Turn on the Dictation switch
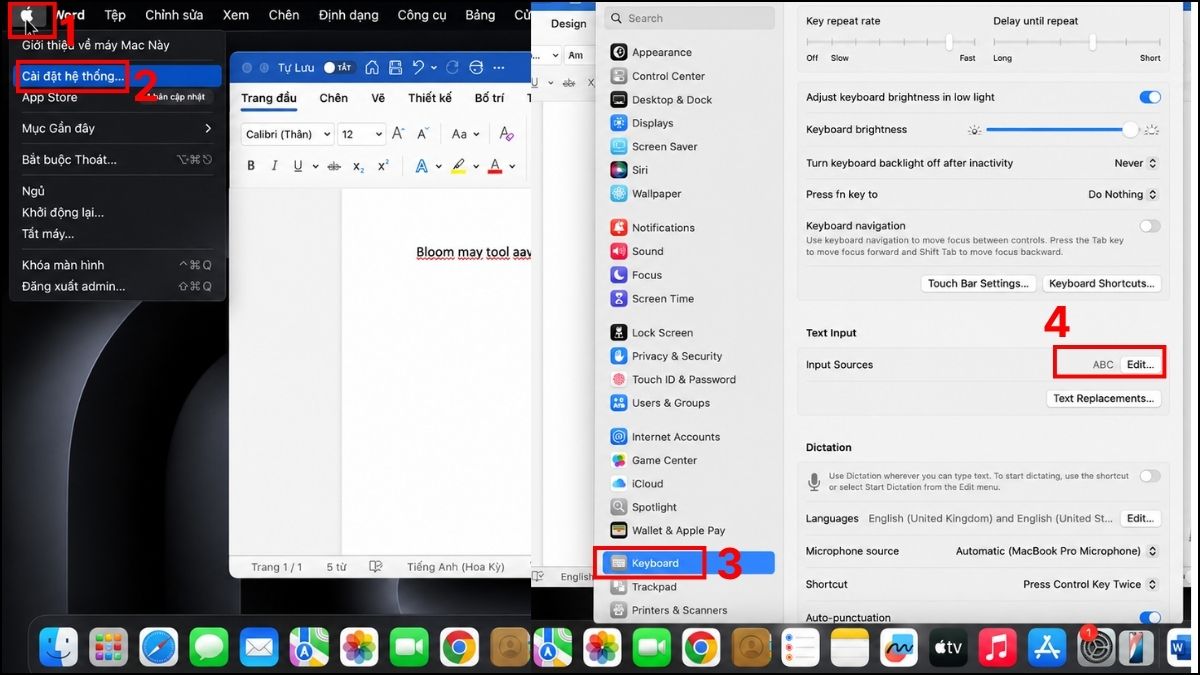The height and width of the screenshot is (675, 1200). (1150, 476)
